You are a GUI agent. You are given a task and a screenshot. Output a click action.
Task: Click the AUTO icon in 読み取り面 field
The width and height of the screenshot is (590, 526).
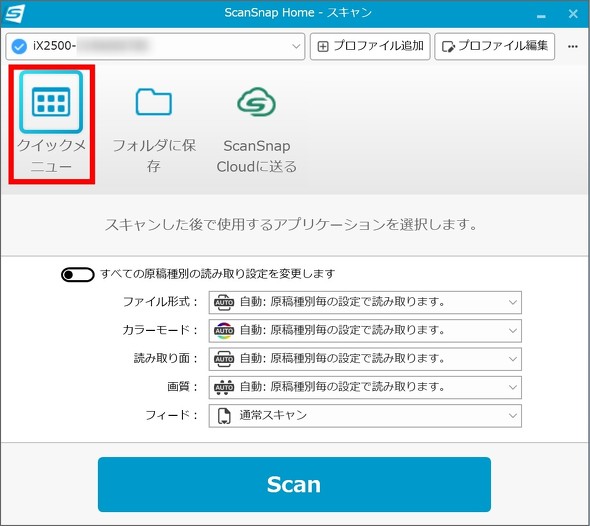[224, 359]
